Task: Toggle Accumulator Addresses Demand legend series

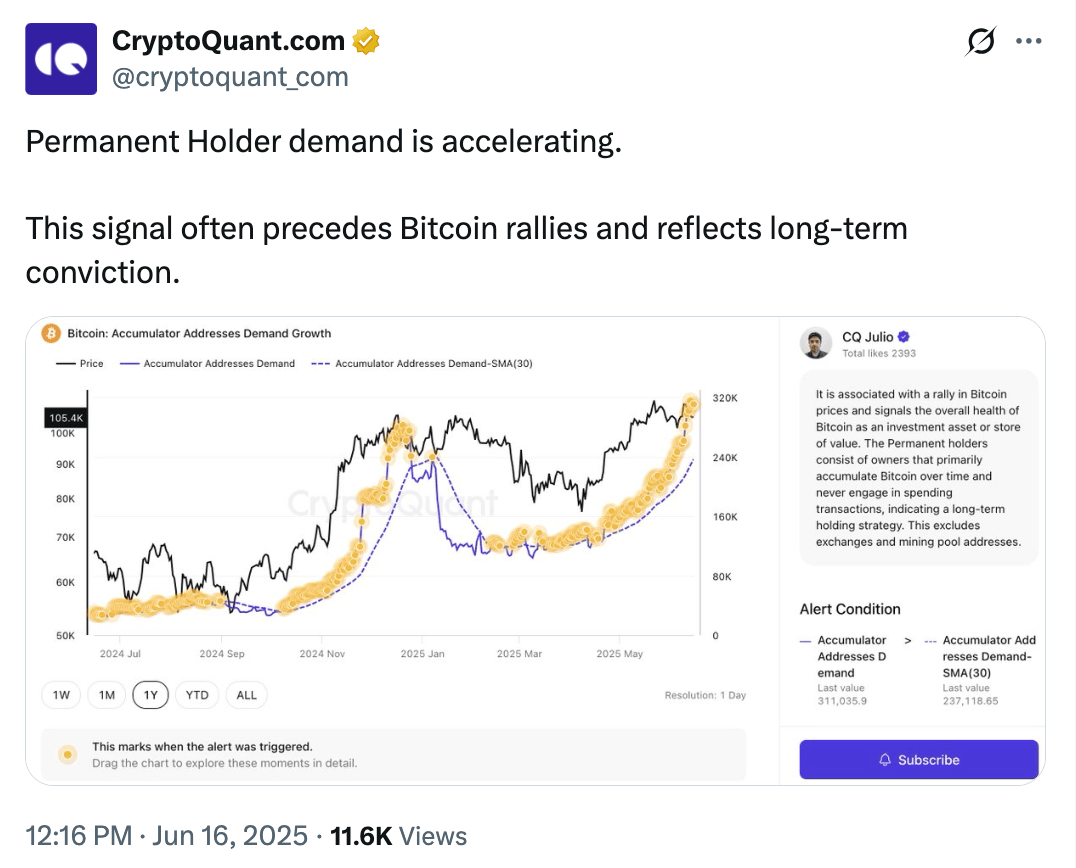Action: [x=208, y=363]
